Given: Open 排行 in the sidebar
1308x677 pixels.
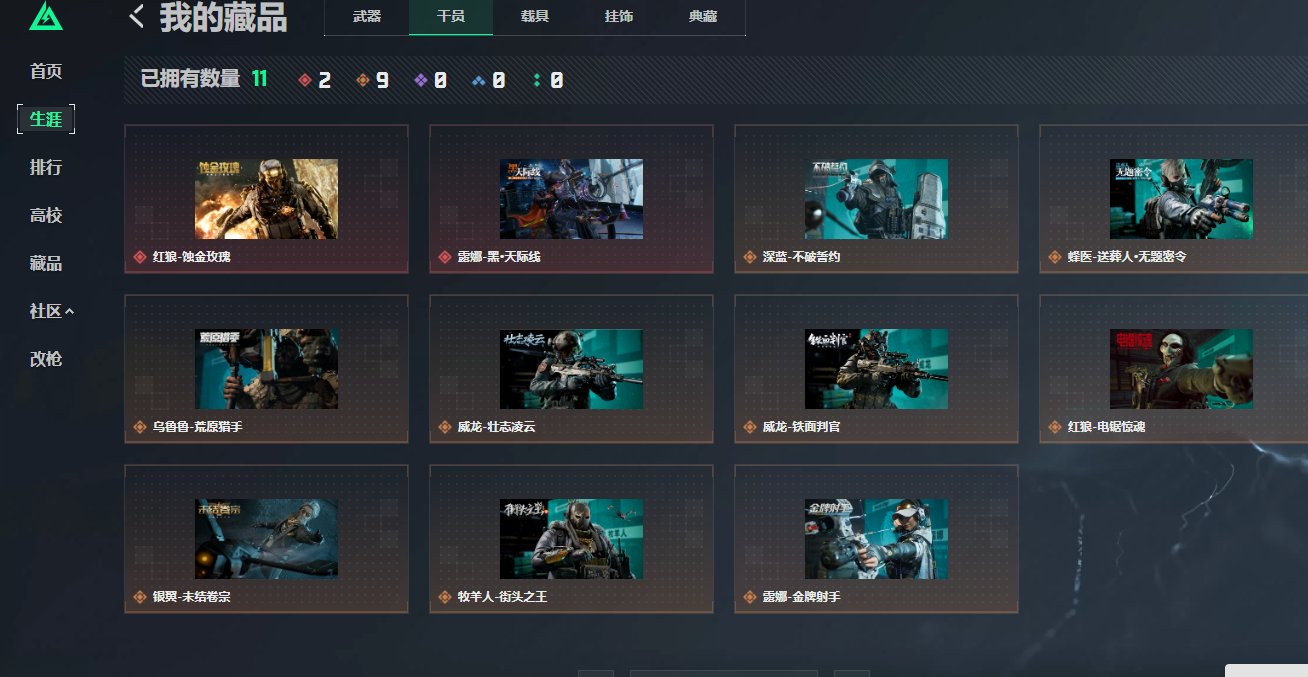Looking at the screenshot, I should point(46,167).
